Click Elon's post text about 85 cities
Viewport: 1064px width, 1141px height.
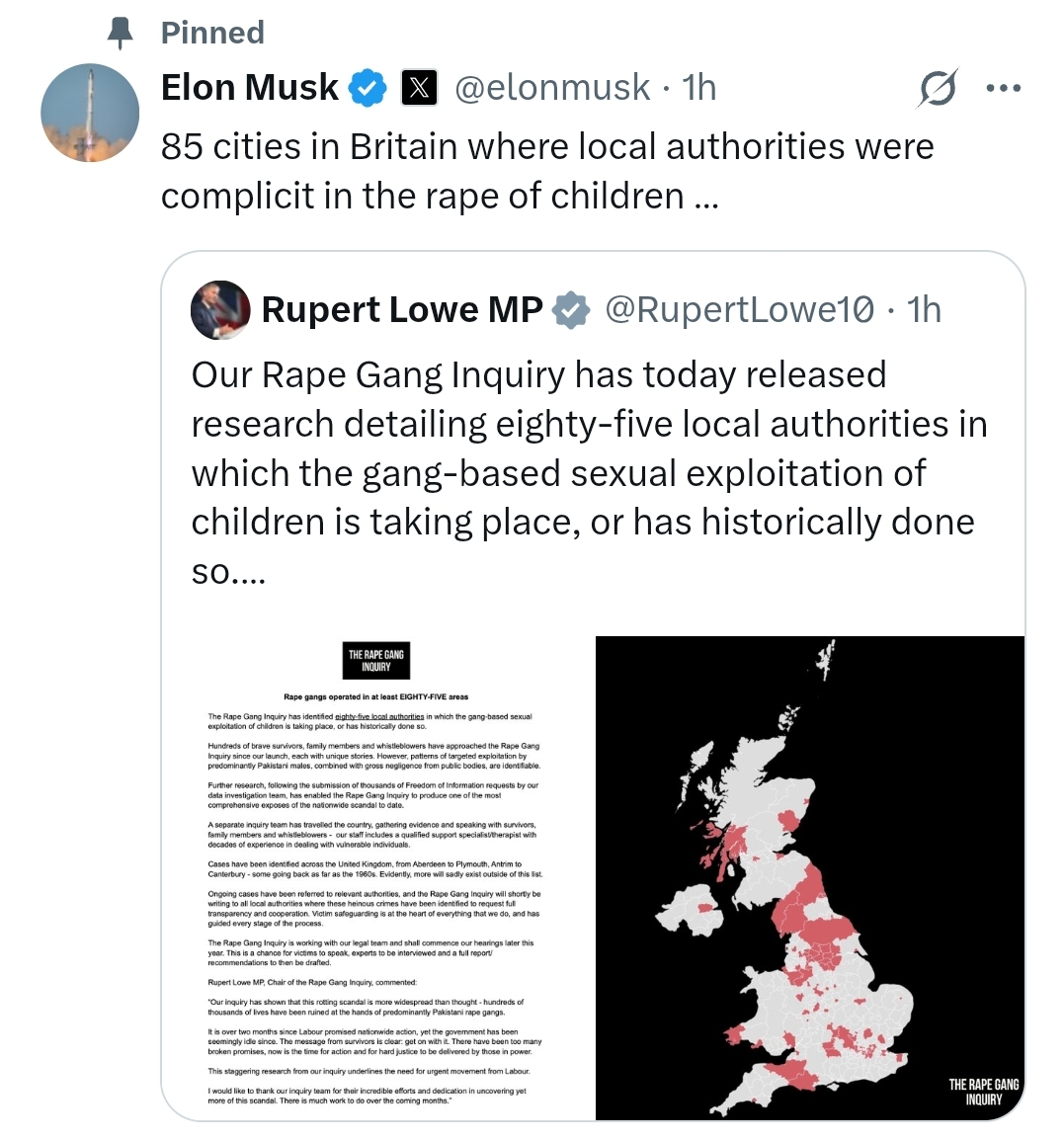click(x=547, y=171)
